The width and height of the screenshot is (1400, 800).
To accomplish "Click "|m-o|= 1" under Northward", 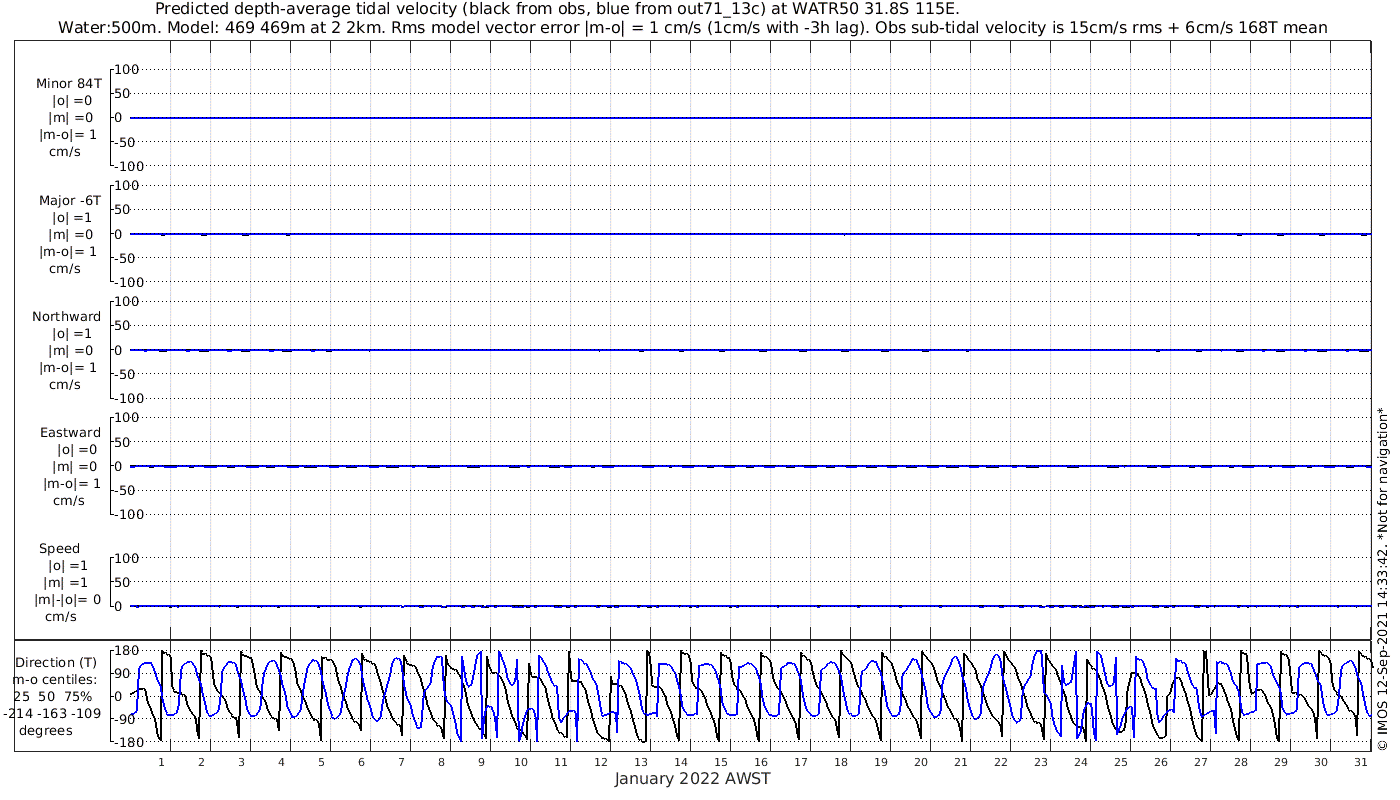I will [68, 367].
